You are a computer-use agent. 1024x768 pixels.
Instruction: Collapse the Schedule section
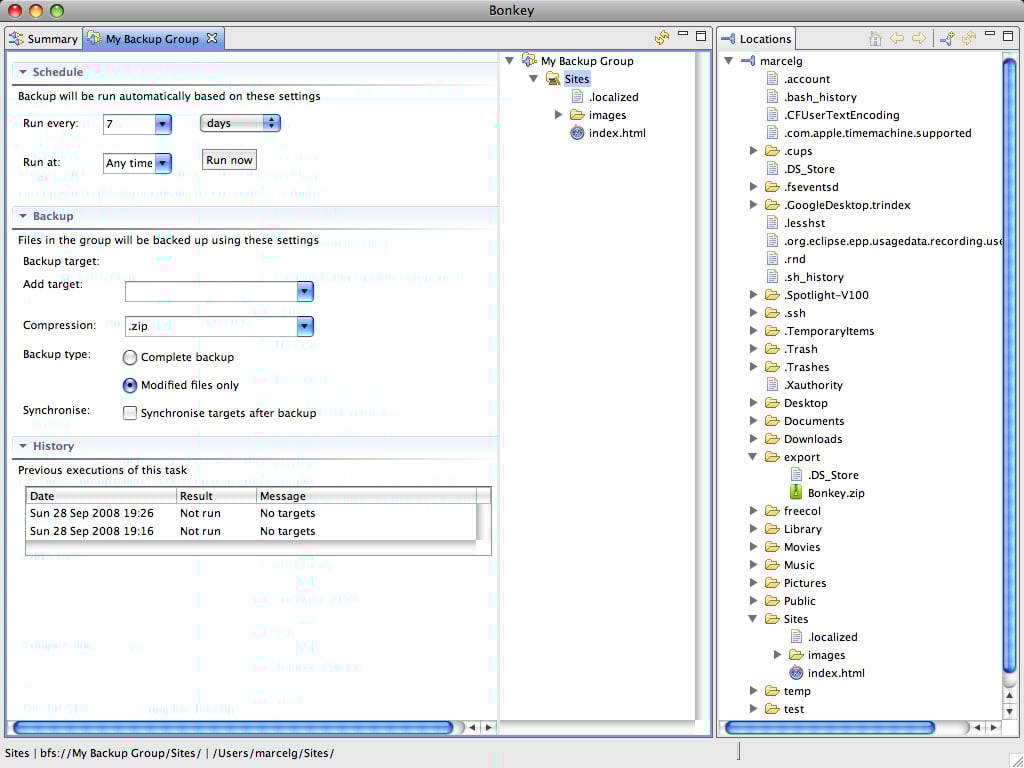pos(23,72)
